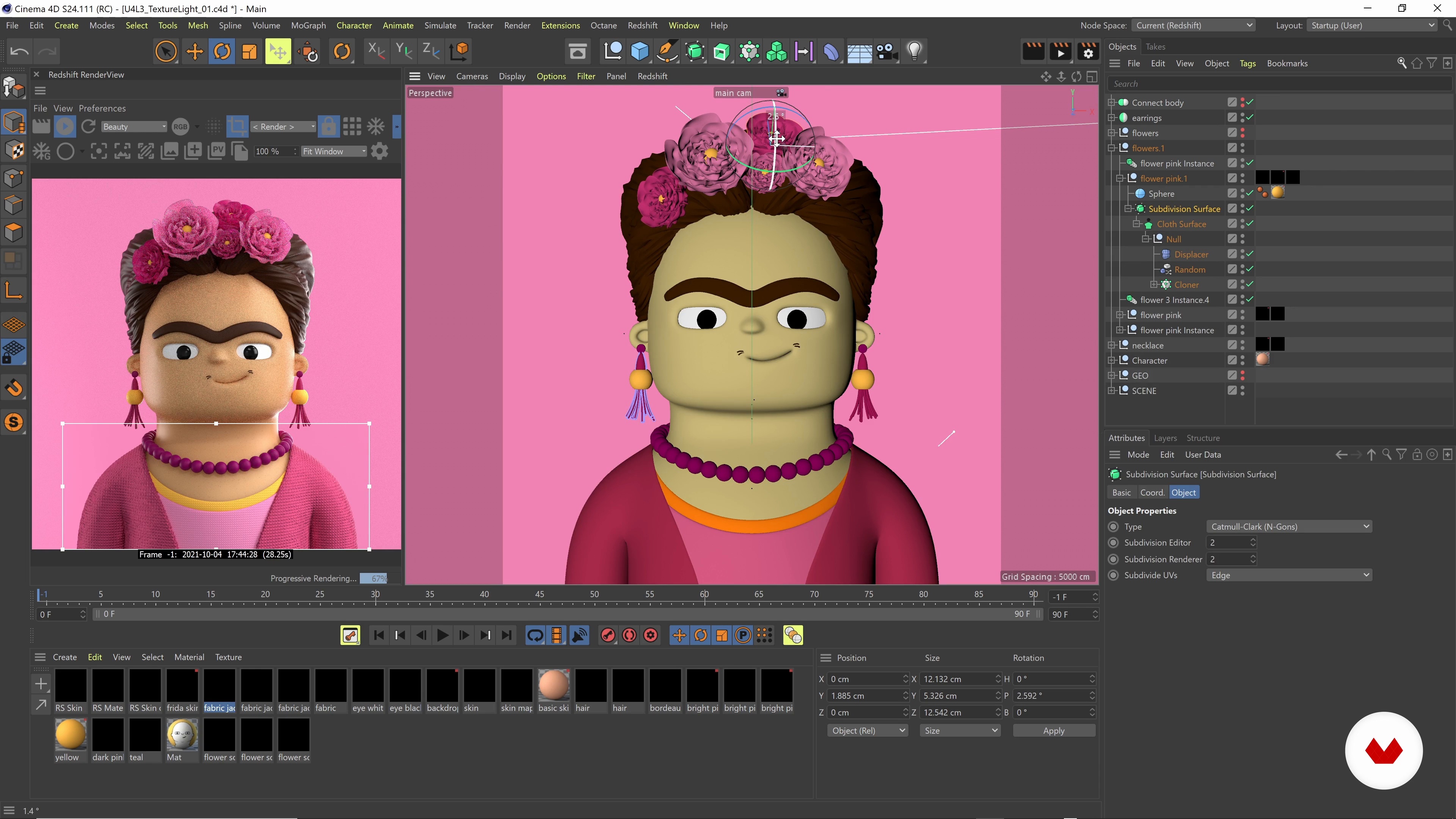Viewport: 1456px width, 819px height.
Task: Click Render View clapperboard icon
Action: [x=1033, y=52]
